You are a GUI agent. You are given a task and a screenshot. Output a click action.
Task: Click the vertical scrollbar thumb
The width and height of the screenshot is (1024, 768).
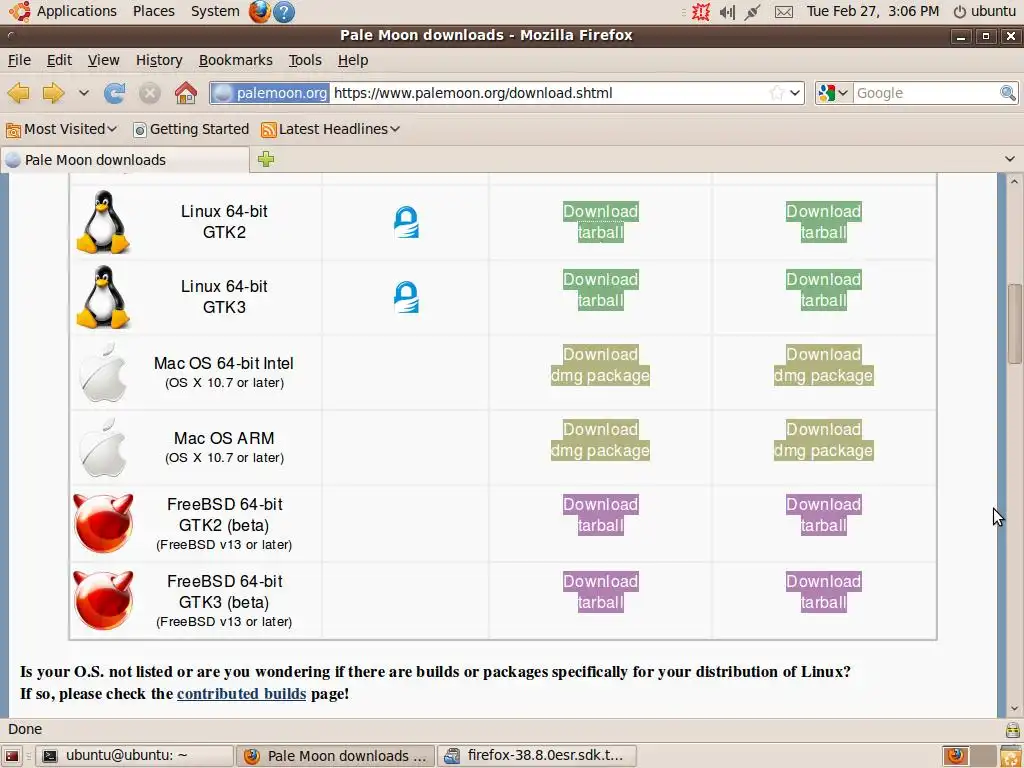coord(1014,323)
